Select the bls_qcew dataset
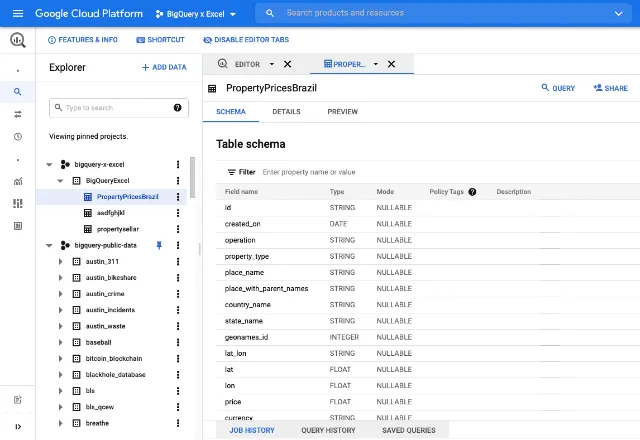The image size is (640, 440). (x=100, y=407)
